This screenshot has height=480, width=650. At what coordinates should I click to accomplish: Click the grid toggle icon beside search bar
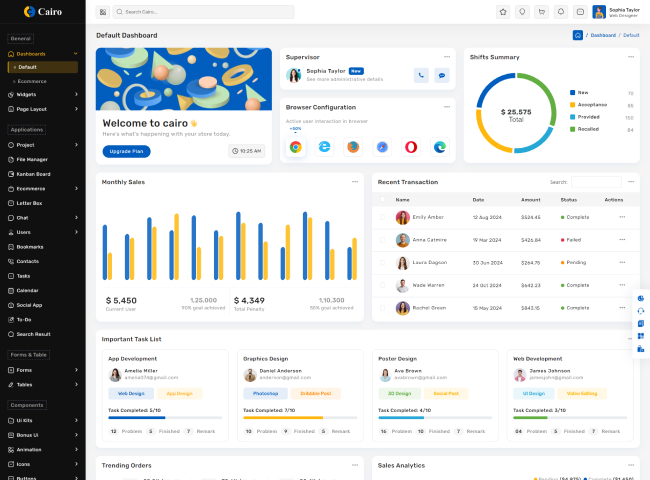click(102, 12)
